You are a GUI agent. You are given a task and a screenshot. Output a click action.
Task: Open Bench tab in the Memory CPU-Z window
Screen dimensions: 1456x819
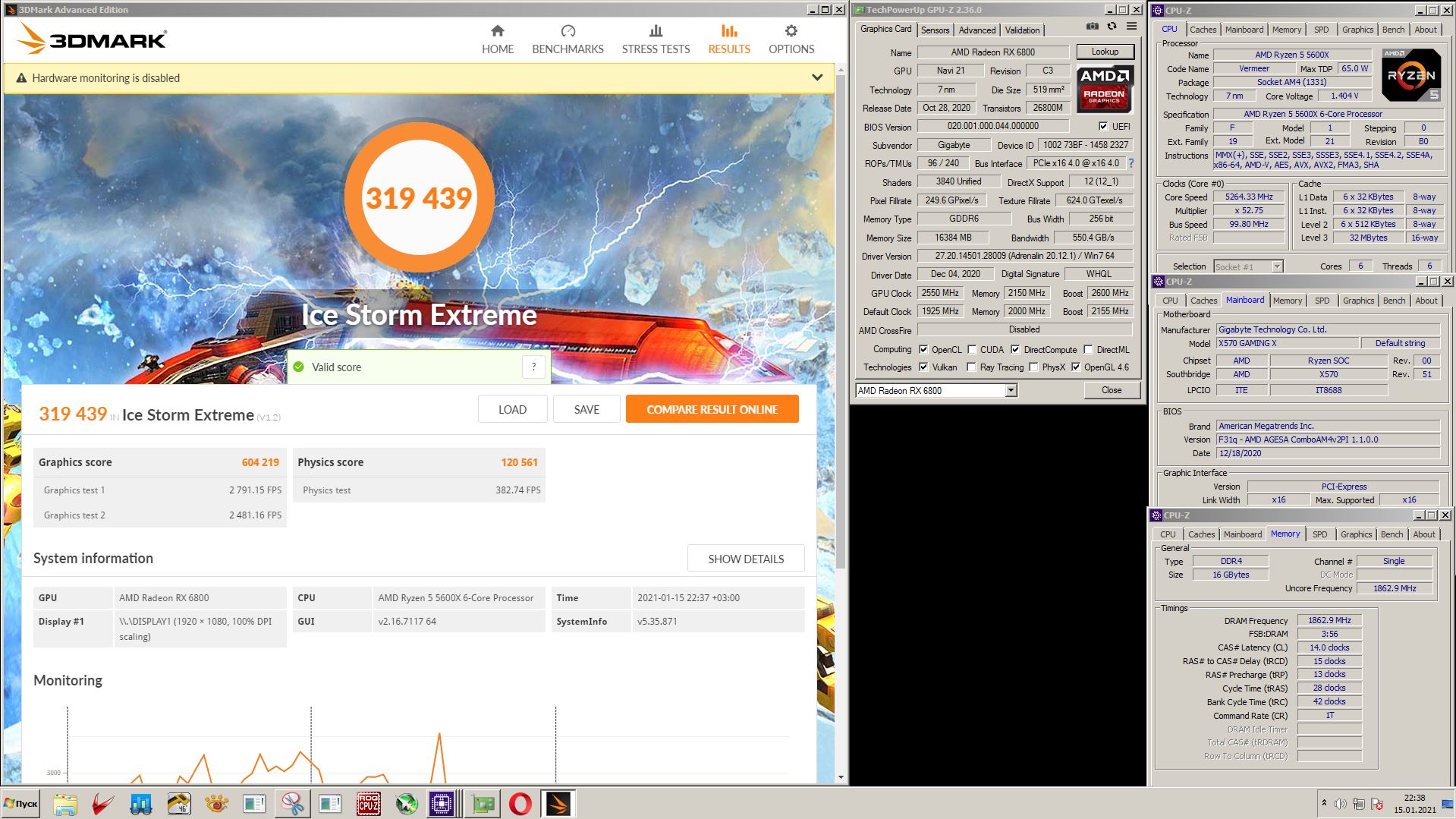coord(1392,534)
